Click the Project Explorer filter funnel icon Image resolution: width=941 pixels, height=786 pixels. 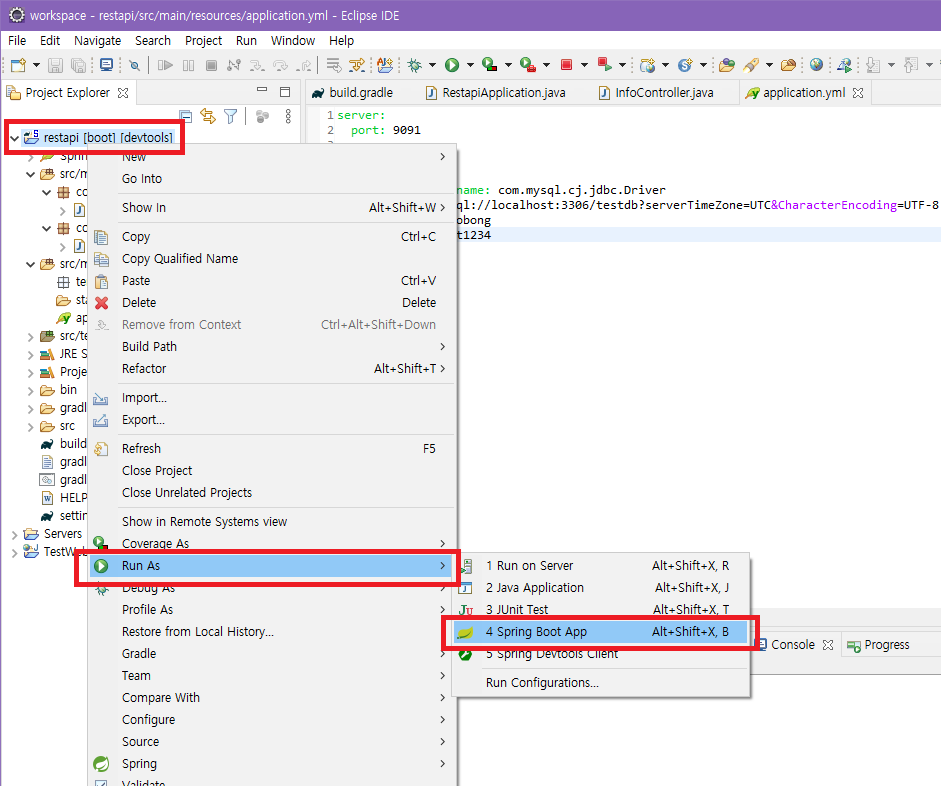(230, 116)
